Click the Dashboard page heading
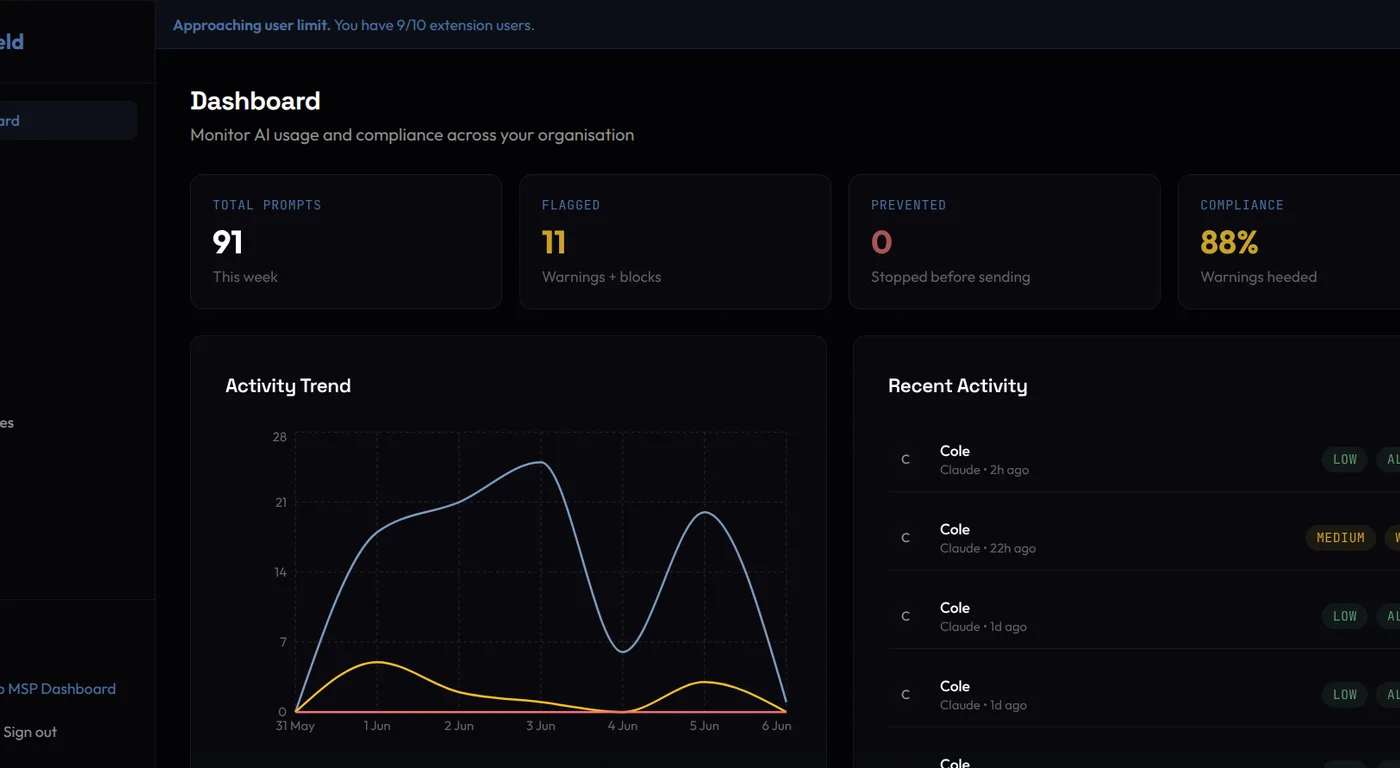Viewport: 1400px width, 768px height. click(x=255, y=101)
